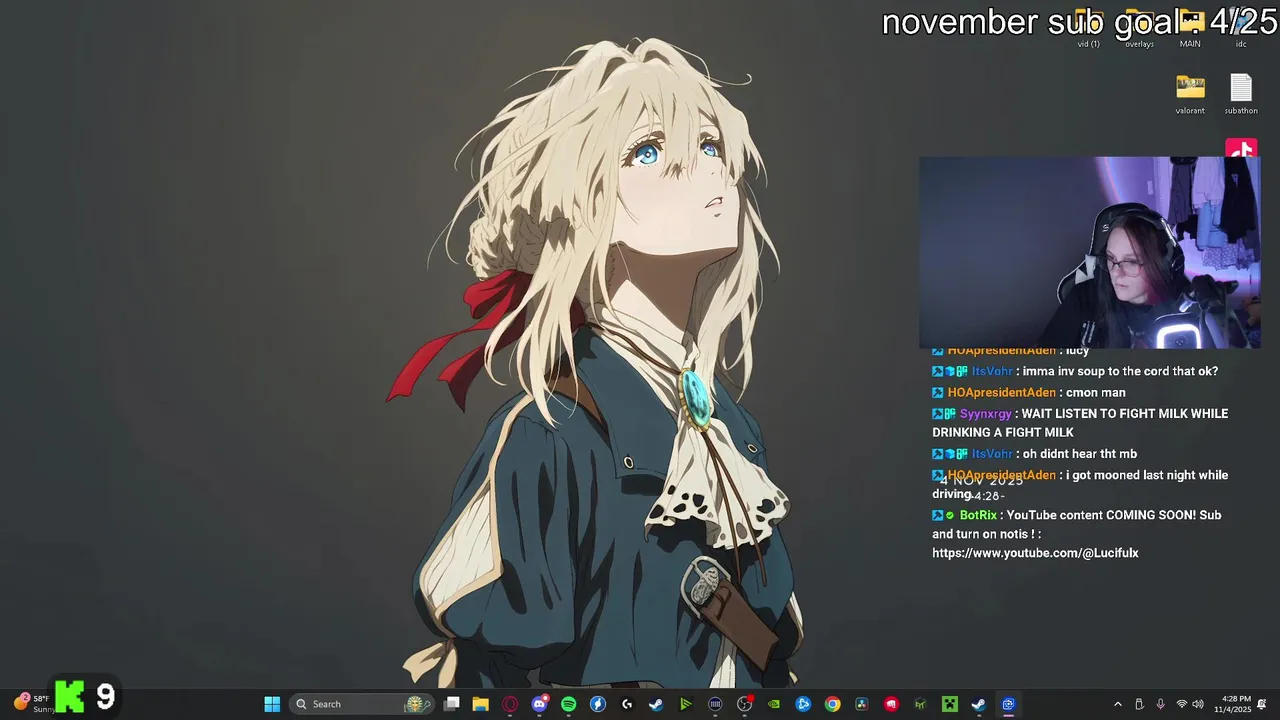Click the BotRix username in chat
This screenshot has height=720, width=1280.
978,515
